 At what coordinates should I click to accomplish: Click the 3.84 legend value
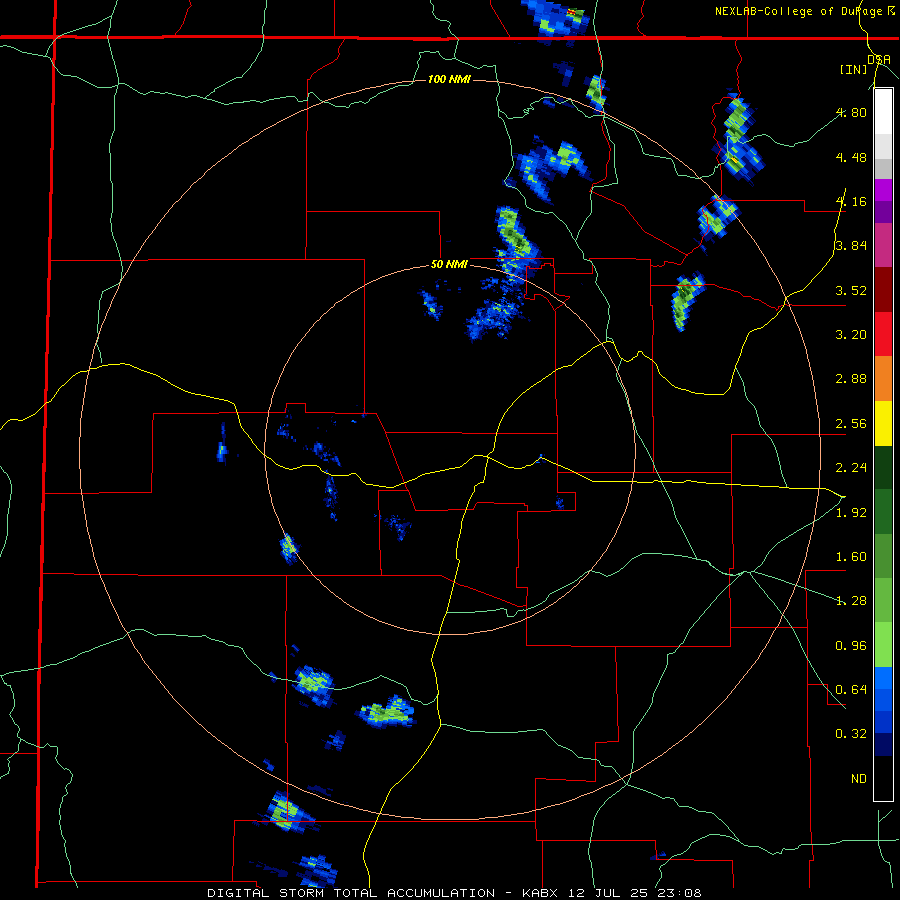(x=852, y=246)
